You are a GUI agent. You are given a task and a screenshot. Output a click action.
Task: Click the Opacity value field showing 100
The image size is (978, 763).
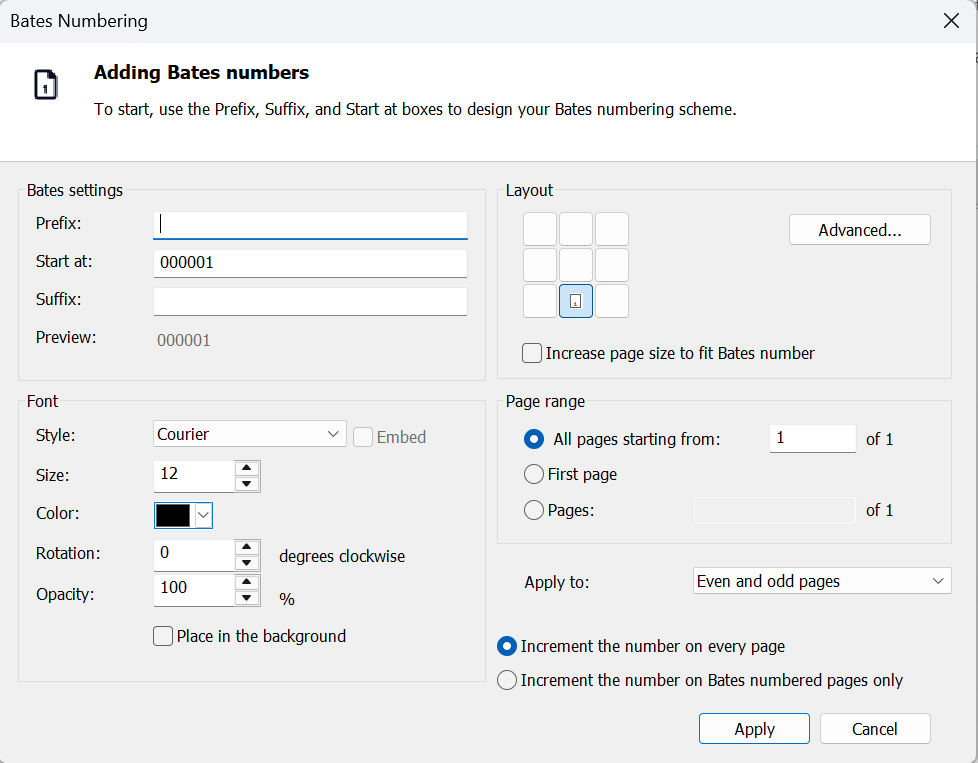[x=194, y=590]
